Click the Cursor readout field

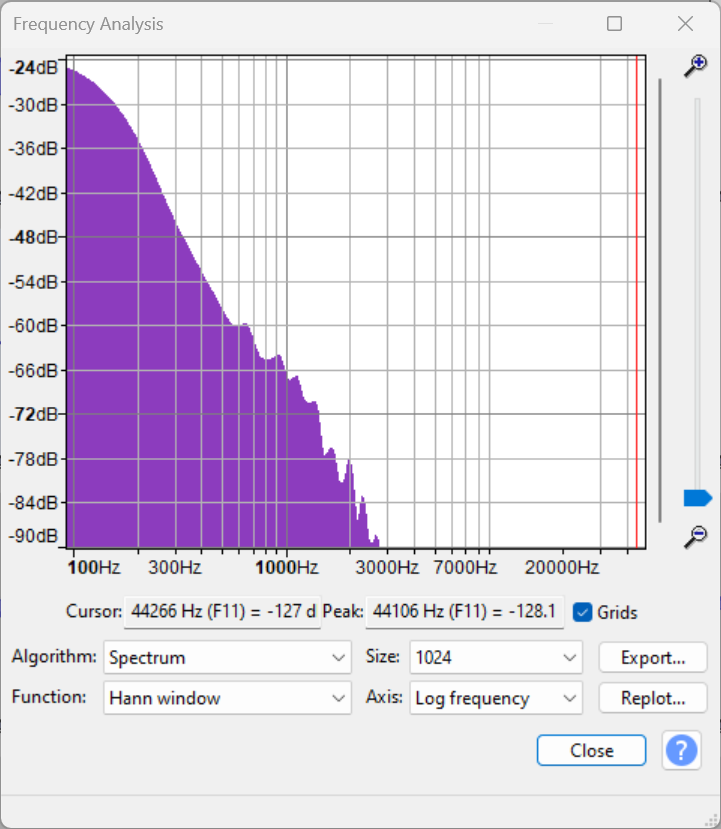pyautogui.click(x=222, y=612)
